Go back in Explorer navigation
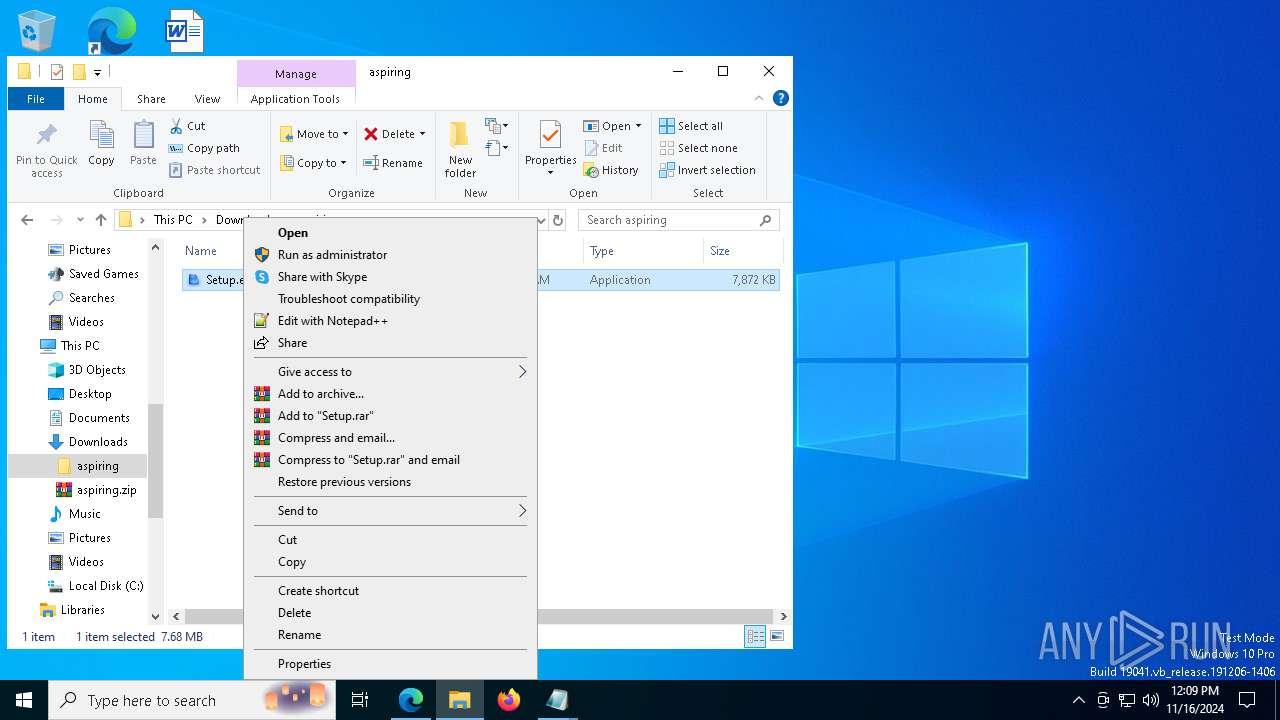 [27, 220]
